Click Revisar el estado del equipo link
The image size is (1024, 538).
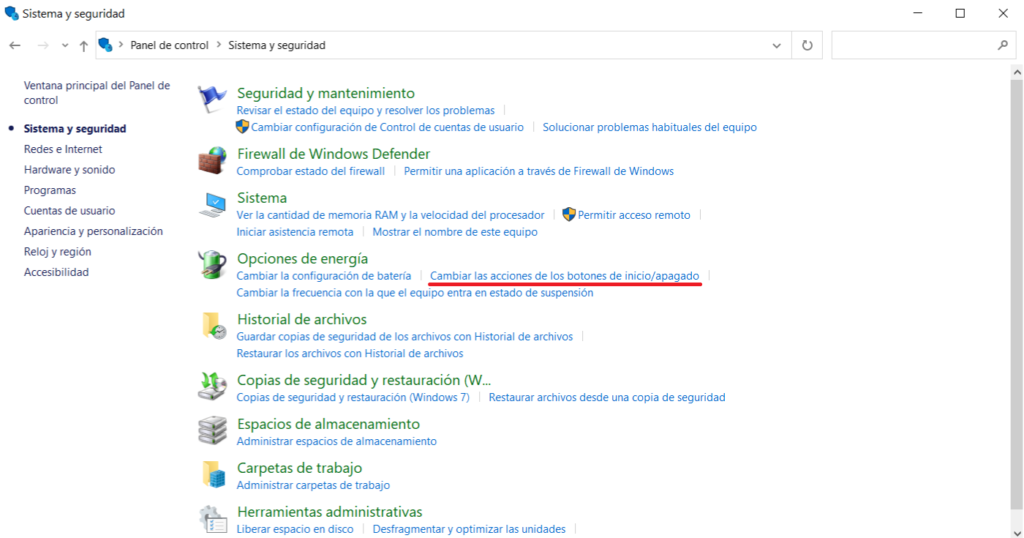[366, 110]
